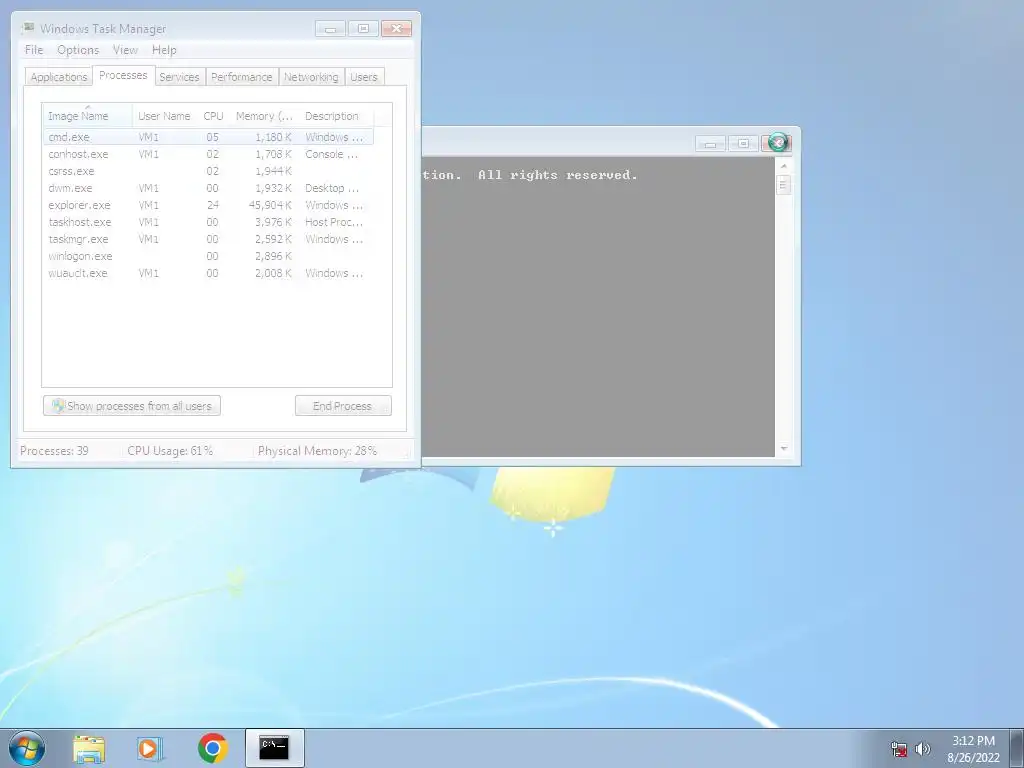Click the Task Manager title bar icon

(x=27, y=28)
